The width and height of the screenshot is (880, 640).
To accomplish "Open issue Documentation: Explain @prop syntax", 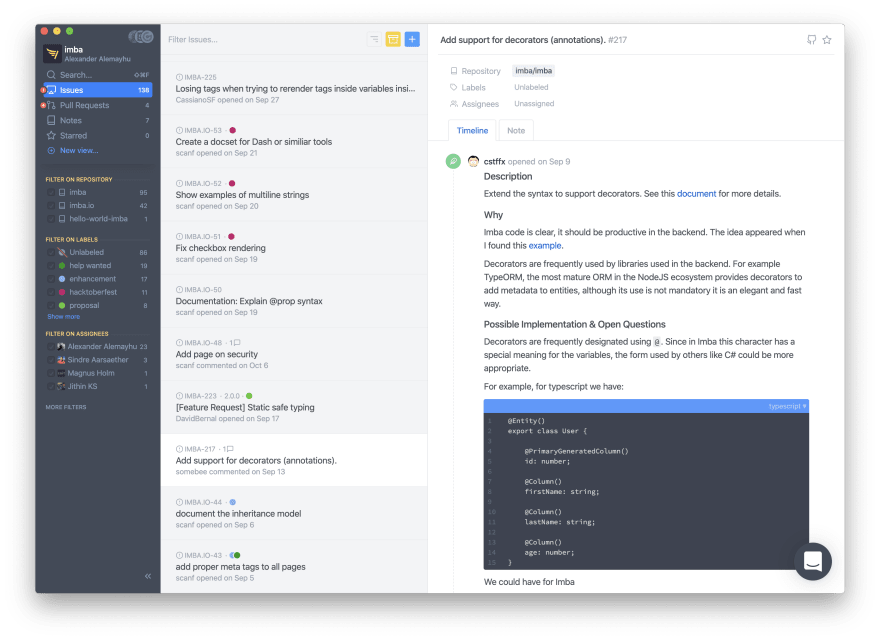I will click(294, 301).
